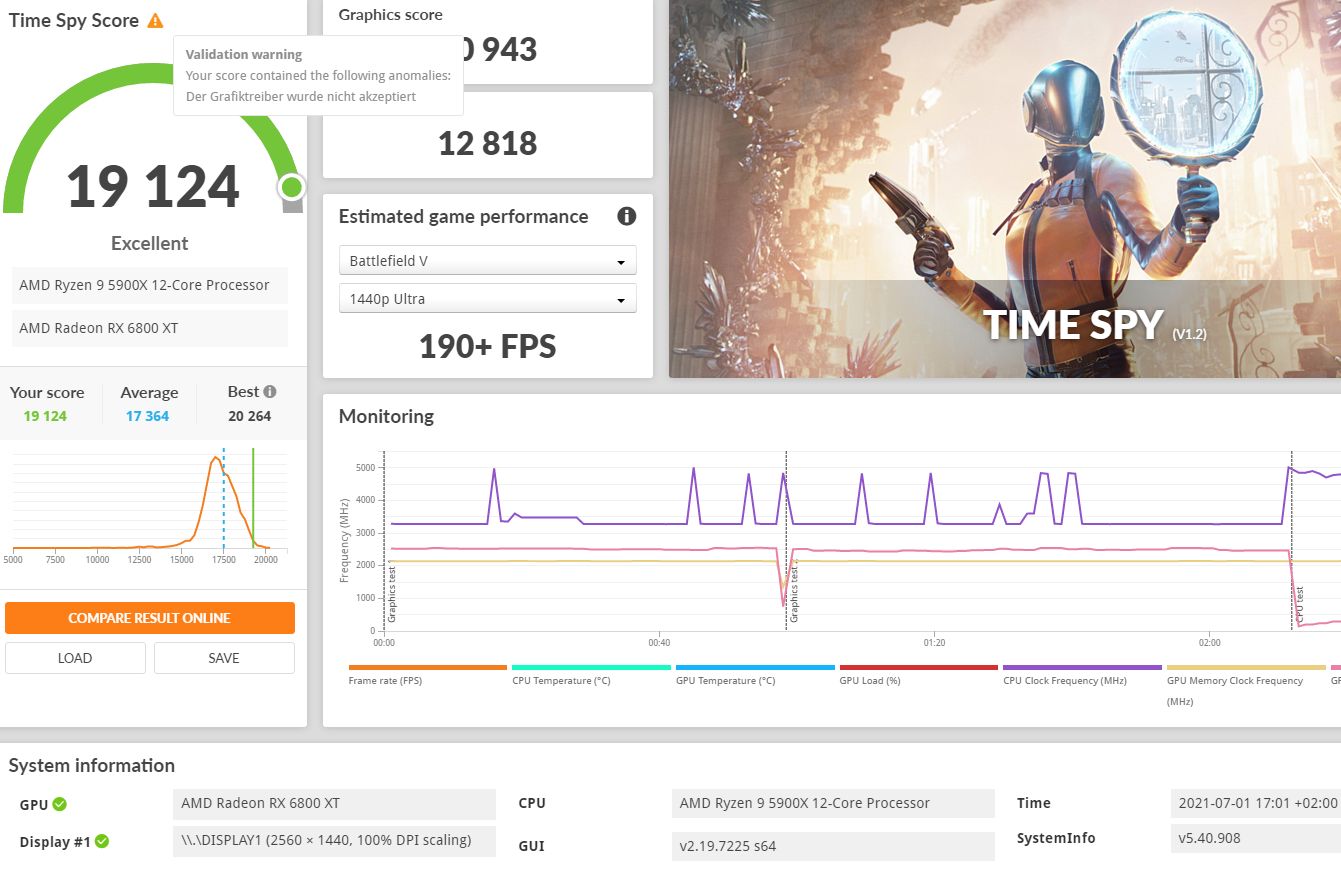Click the 01:20 time mark on monitoring chart
This screenshot has height=870, width=1341.
coord(934,642)
